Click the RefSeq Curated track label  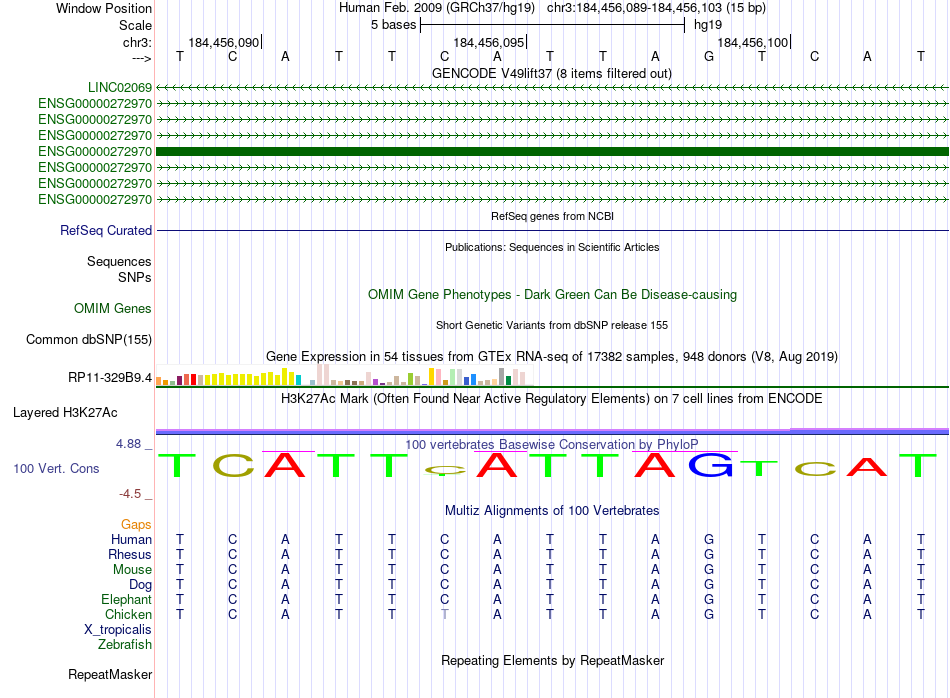106,230
